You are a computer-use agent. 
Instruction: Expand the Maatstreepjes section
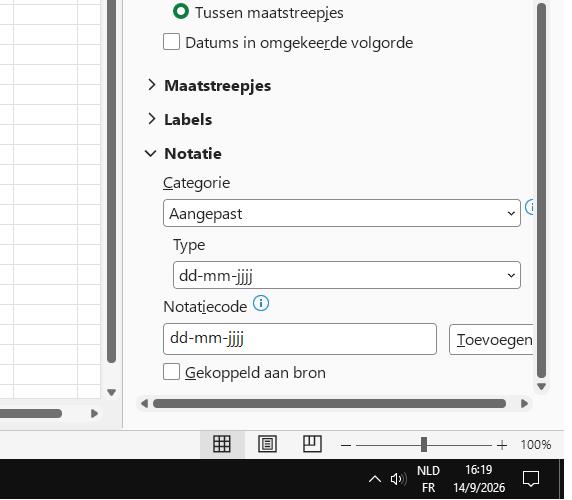[151, 85]
